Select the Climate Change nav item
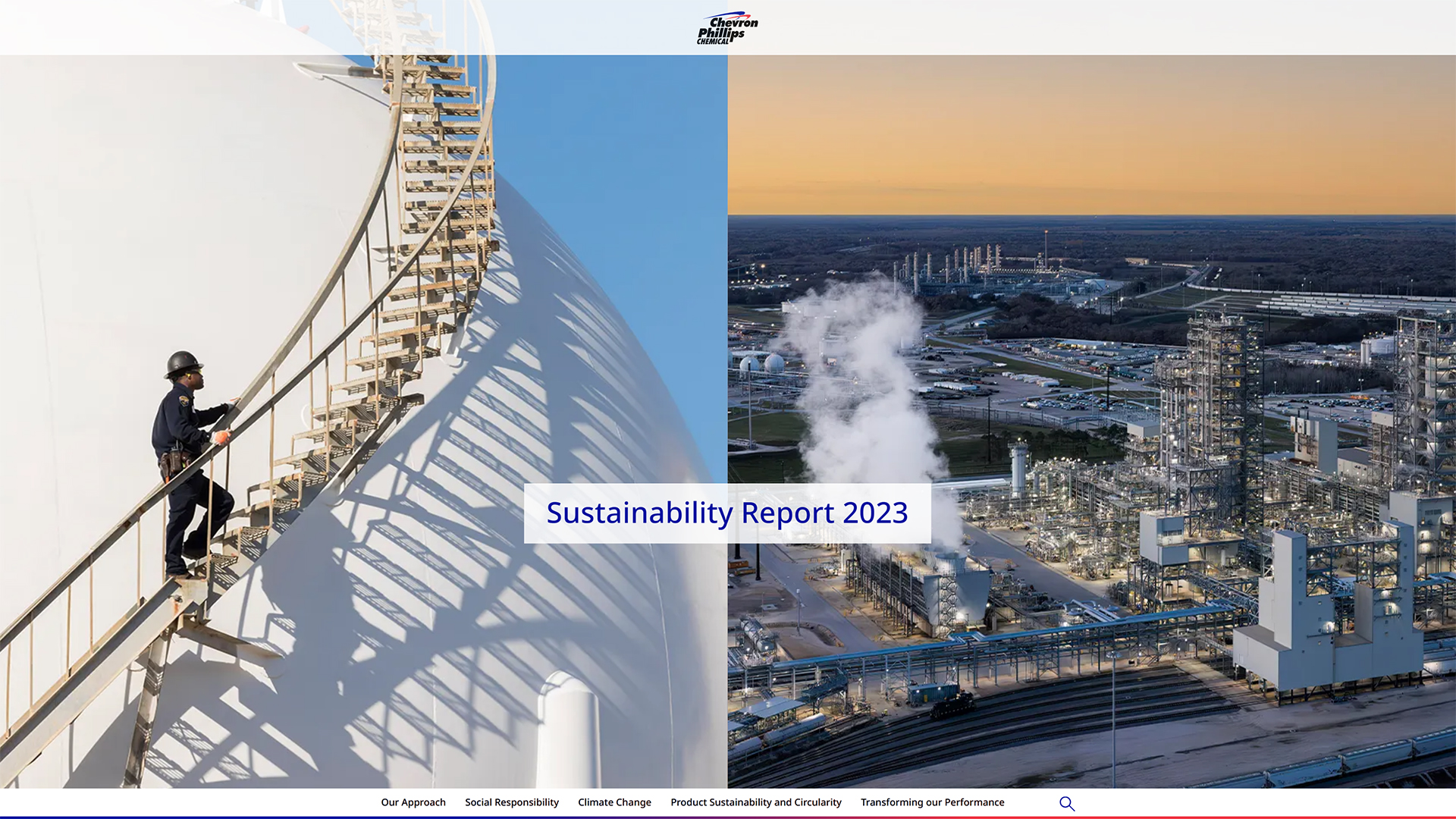 (x=614, y=802)
